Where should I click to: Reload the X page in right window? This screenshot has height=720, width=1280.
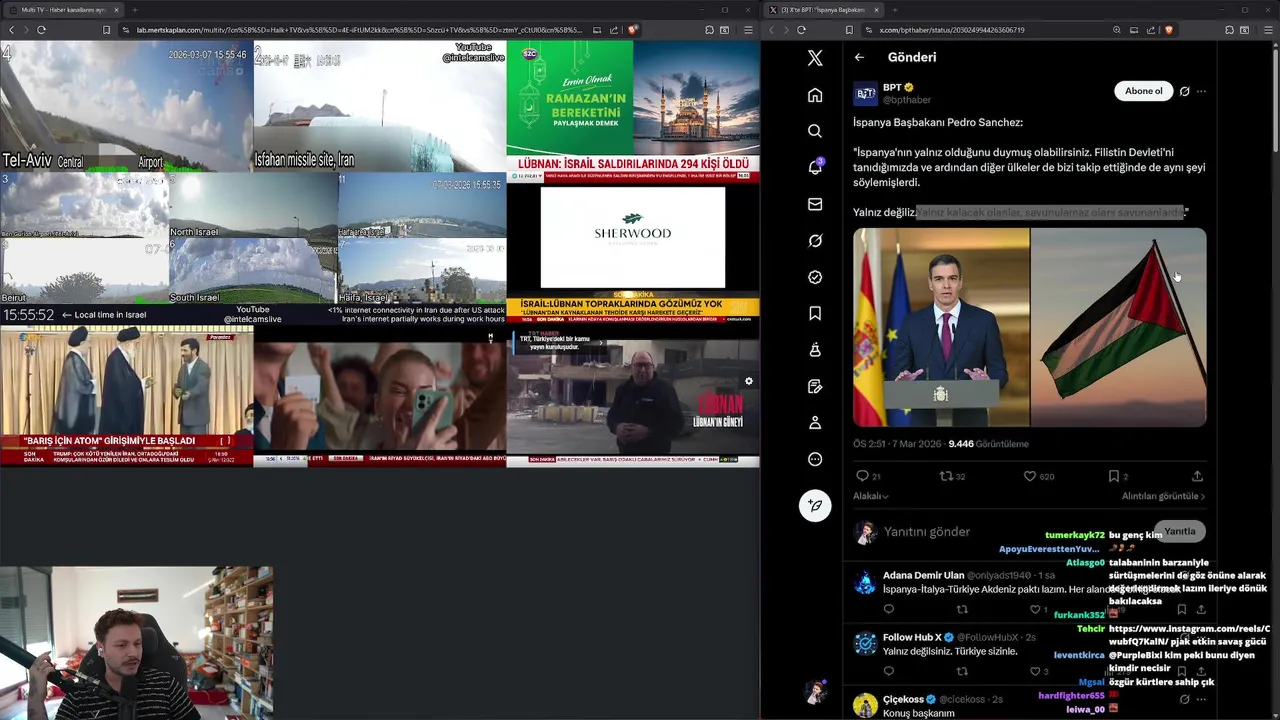click(x=801, y=30)
